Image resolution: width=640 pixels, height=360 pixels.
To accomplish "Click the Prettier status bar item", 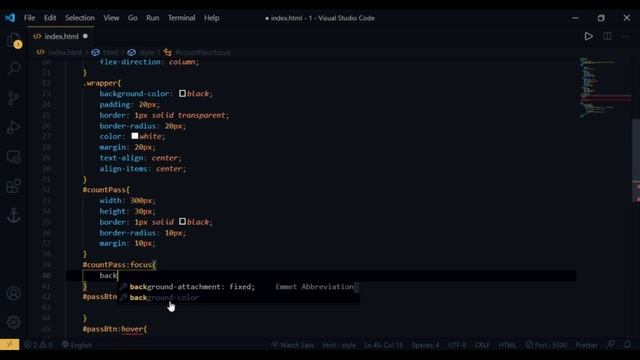I will [x=587, y=345].
